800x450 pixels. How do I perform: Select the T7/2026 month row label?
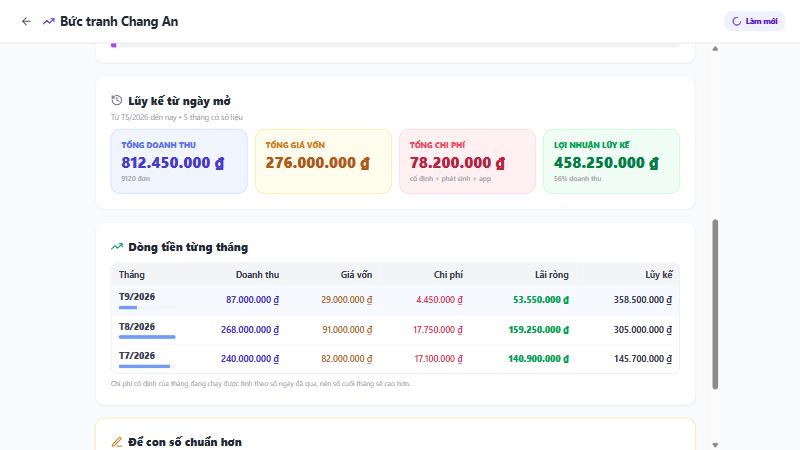click(137, 356)
